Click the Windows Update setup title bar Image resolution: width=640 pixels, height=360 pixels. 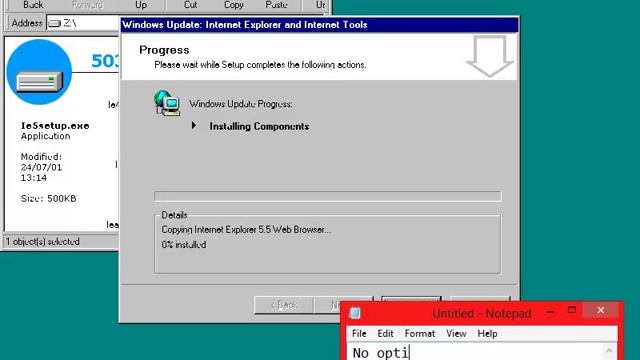pyautogui.click(x=320, y=25)
